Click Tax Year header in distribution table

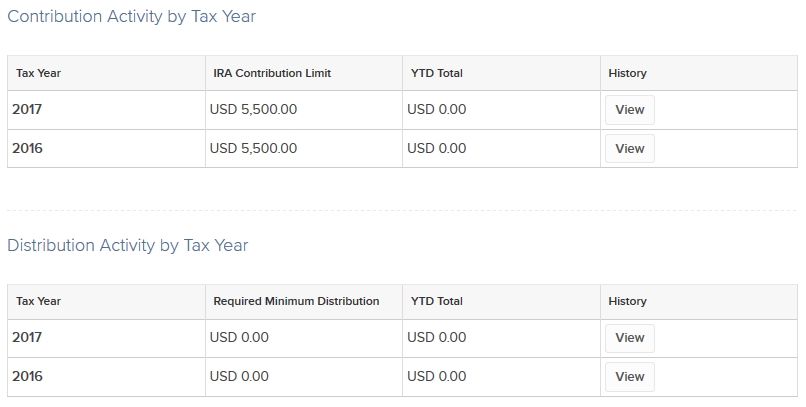39,301
